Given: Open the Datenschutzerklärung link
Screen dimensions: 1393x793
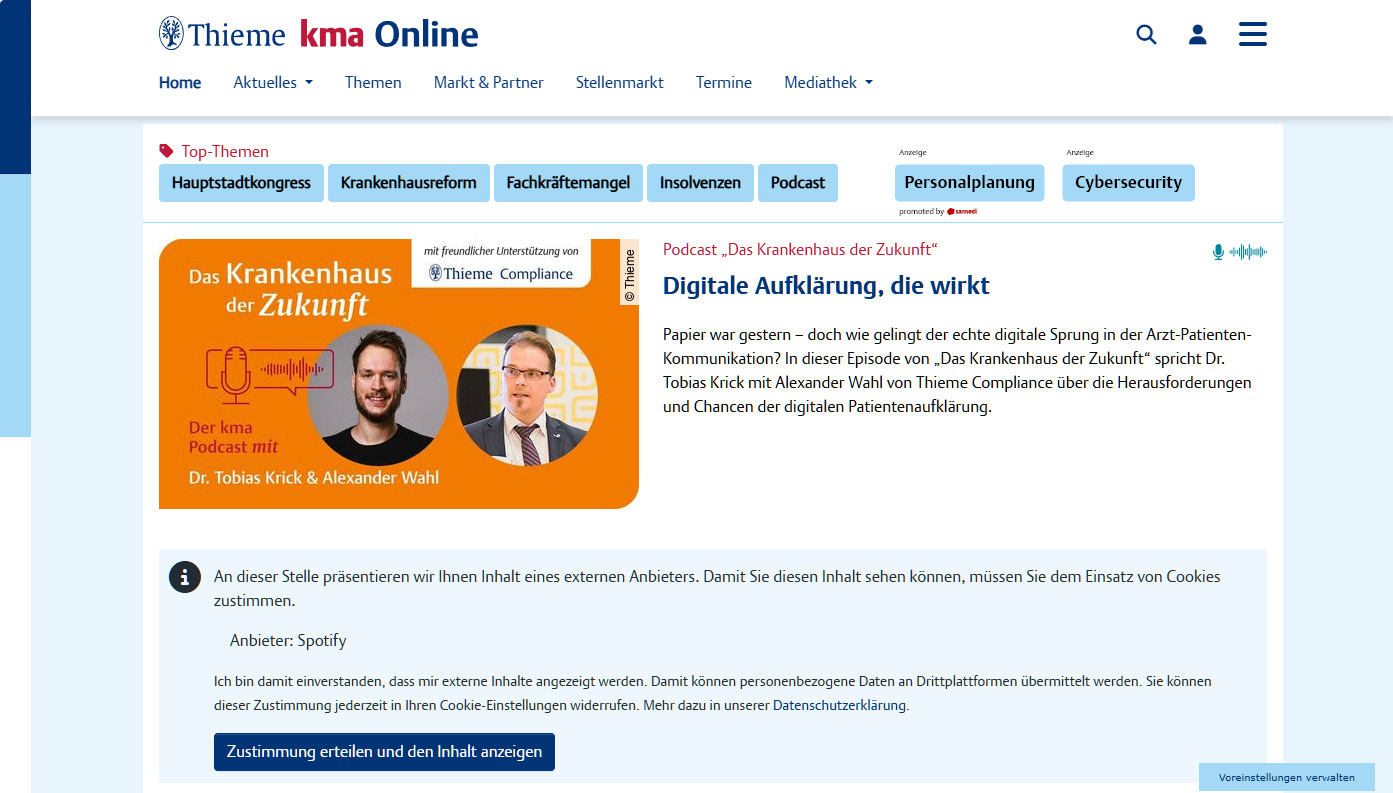Looking at the screenshot, I should coord(840,705).
